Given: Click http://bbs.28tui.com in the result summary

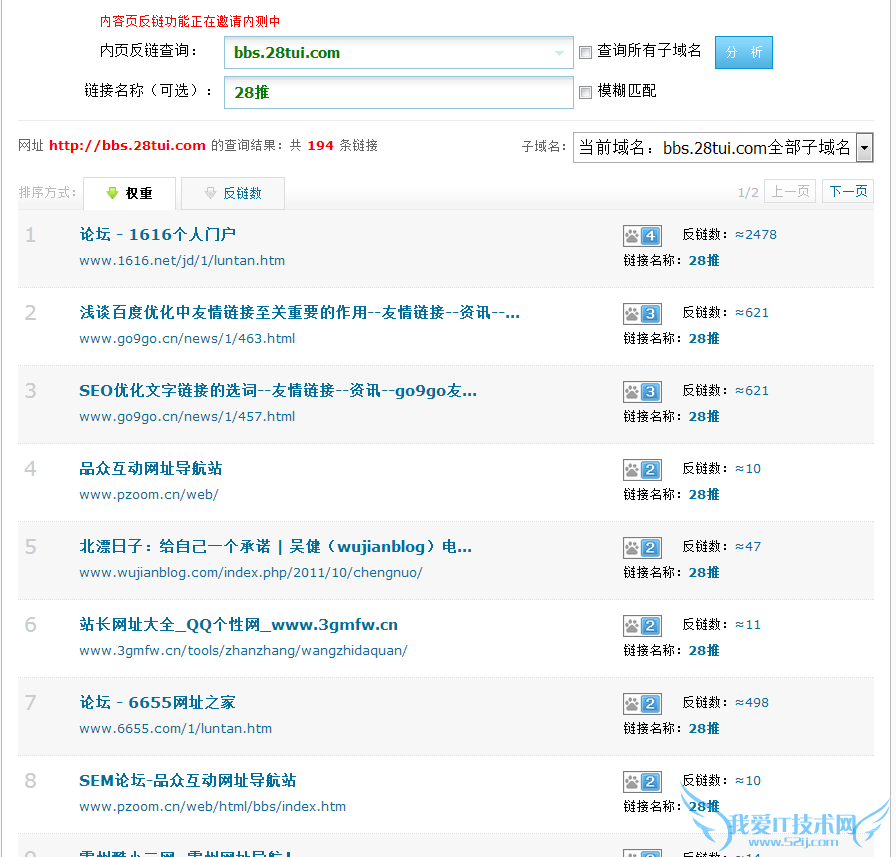Looking at the screenshot, I should click(127, 146).
